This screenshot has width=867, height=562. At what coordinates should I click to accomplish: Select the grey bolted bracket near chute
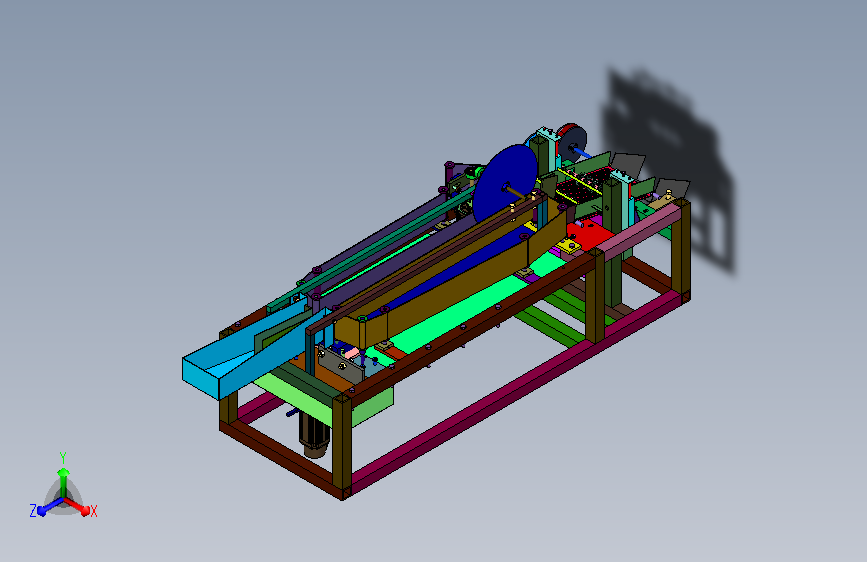342,363
